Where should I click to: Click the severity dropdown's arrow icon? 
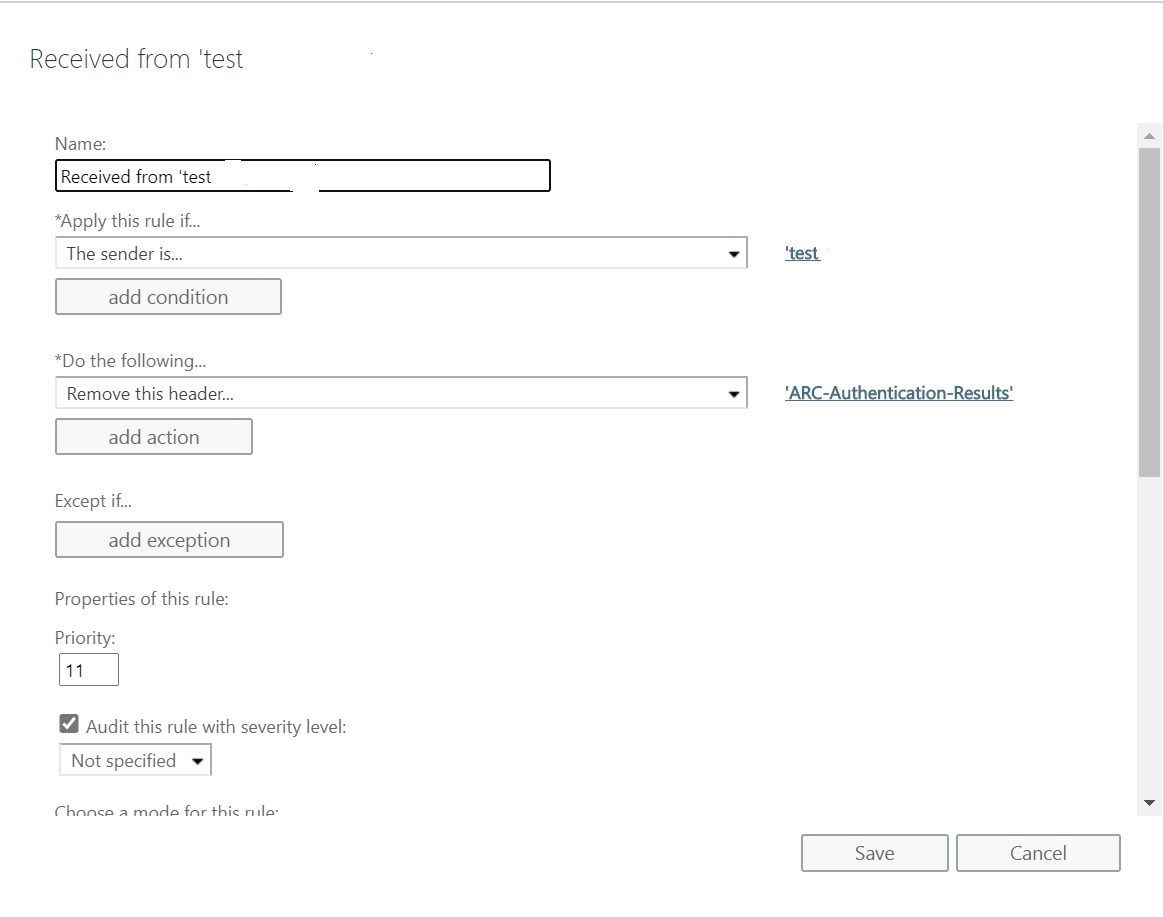(198, 760)
